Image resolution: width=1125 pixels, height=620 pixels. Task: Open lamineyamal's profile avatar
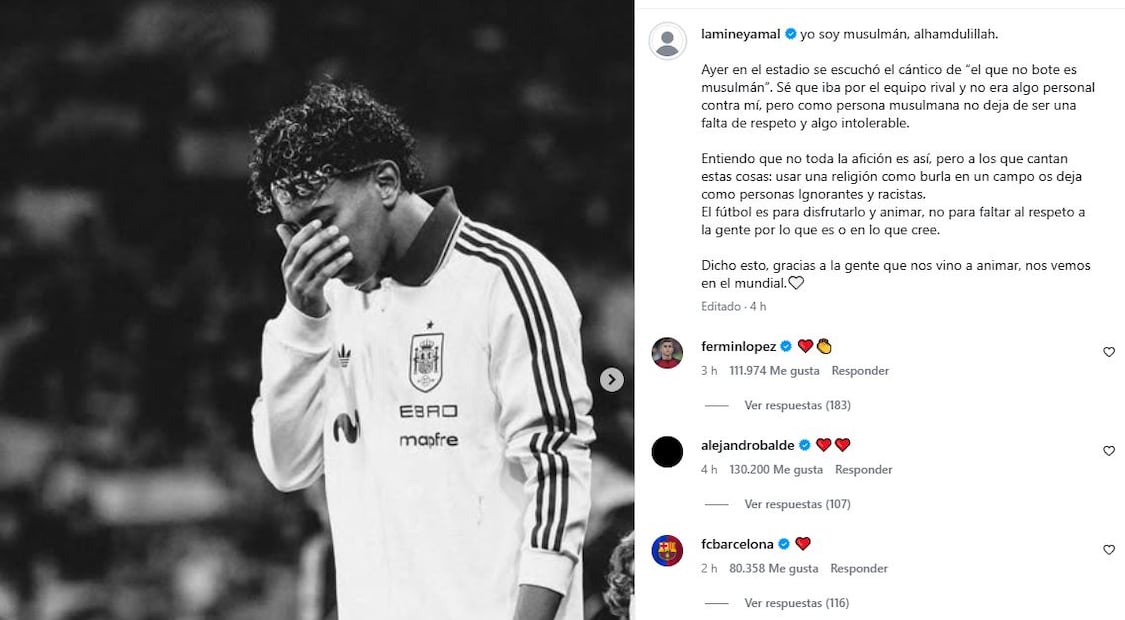(667, 41)
